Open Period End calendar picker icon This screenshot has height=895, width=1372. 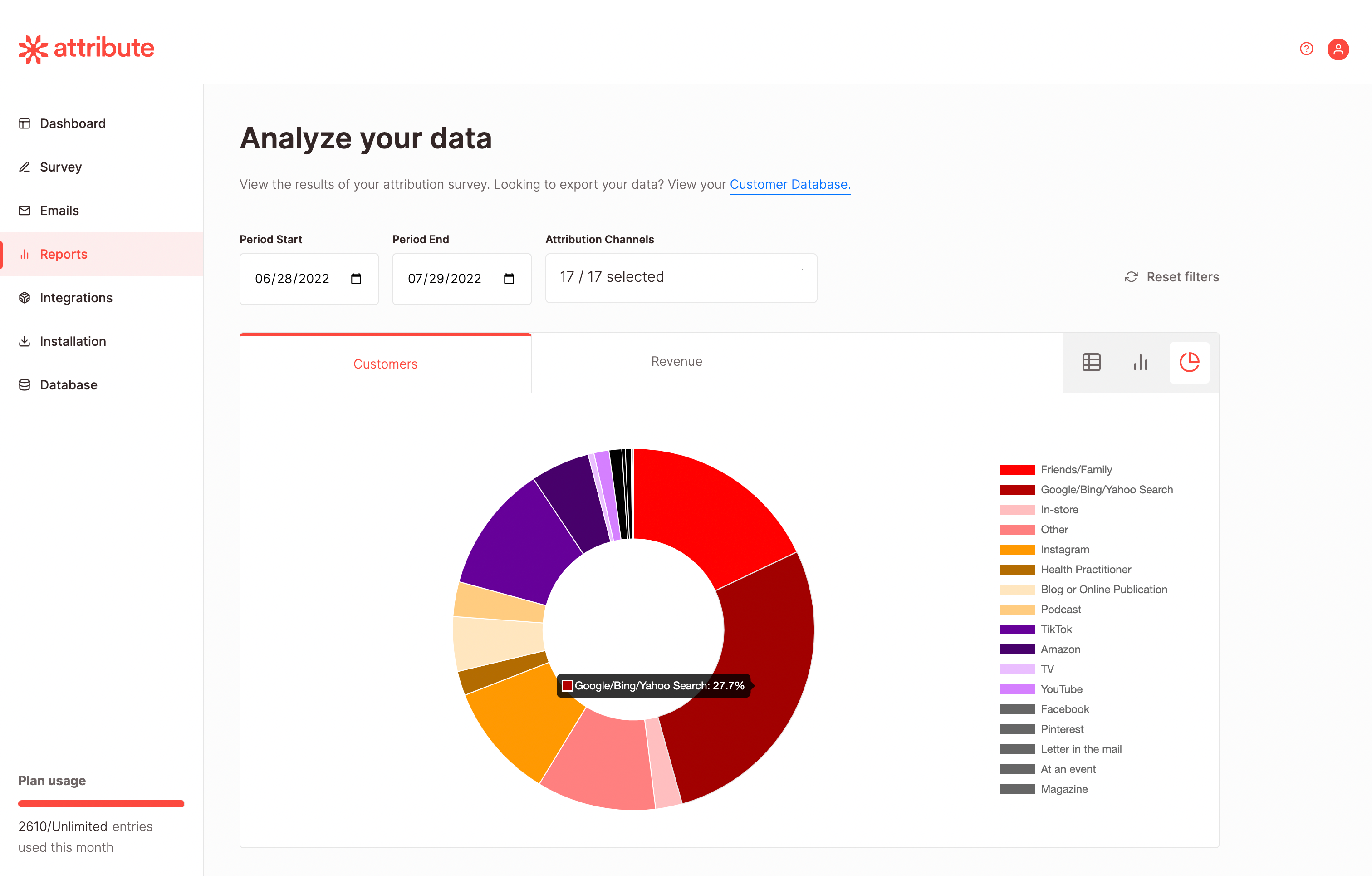click(x=509, y=279)
